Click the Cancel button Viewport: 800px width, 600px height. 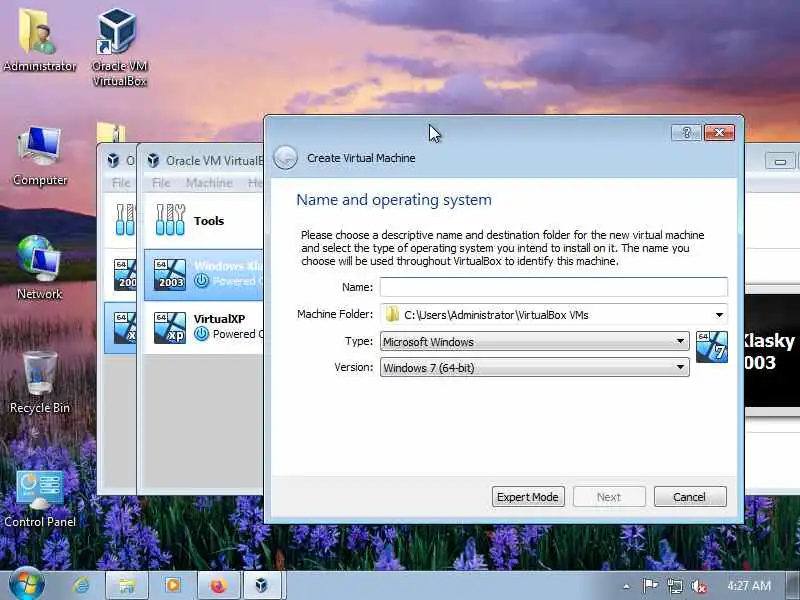point(690,496)
